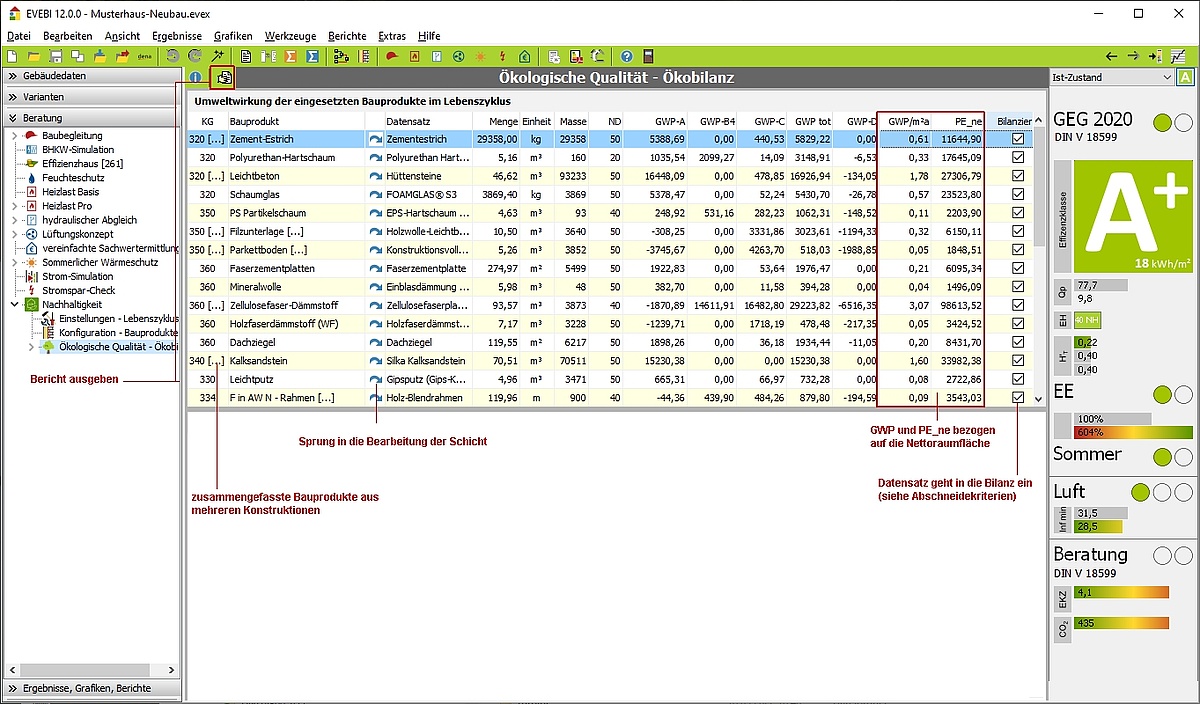Click the report output icon beside the info icon
Viewport: 1200px width, 704px height.
225,77
